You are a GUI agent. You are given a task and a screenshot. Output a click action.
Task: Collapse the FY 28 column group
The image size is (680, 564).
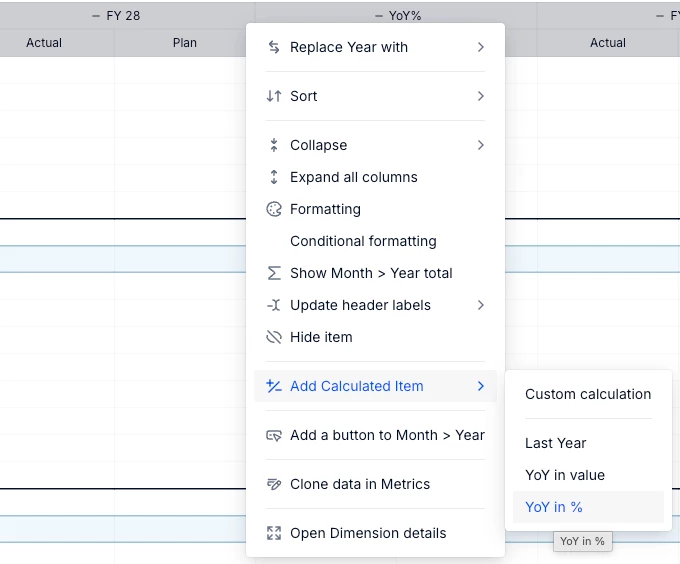96,16
